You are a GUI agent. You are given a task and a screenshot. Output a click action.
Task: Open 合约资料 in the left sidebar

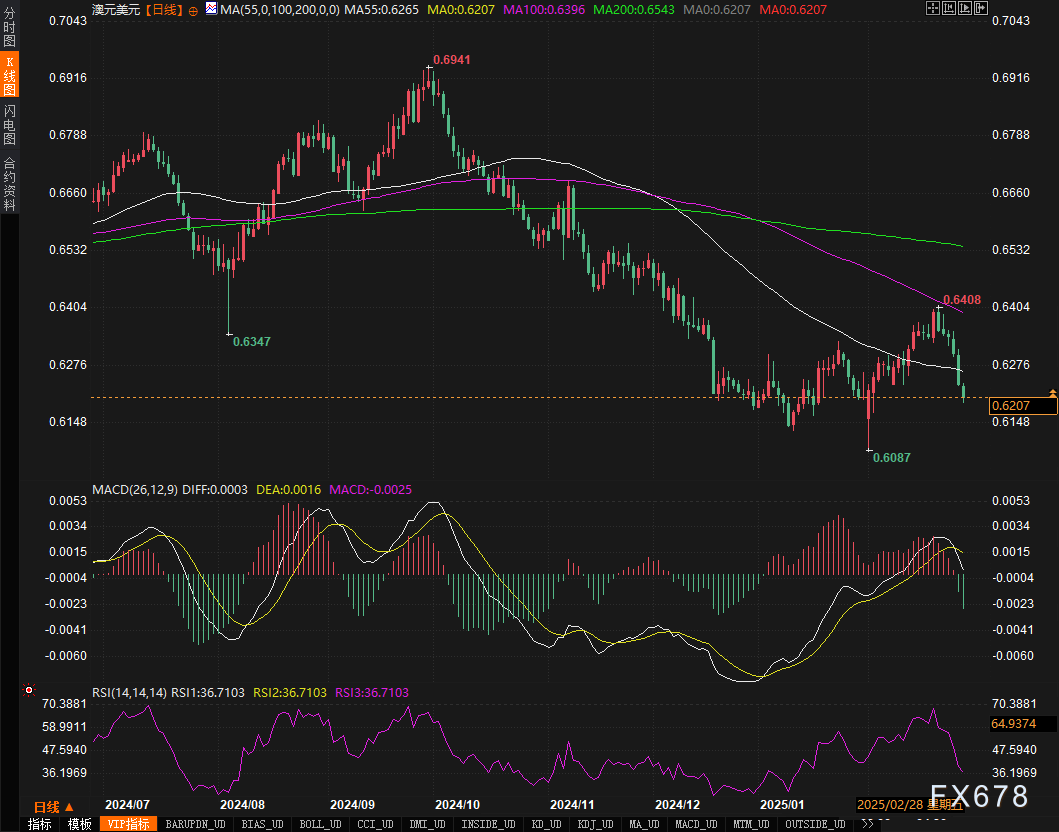[x=9, y=184]
